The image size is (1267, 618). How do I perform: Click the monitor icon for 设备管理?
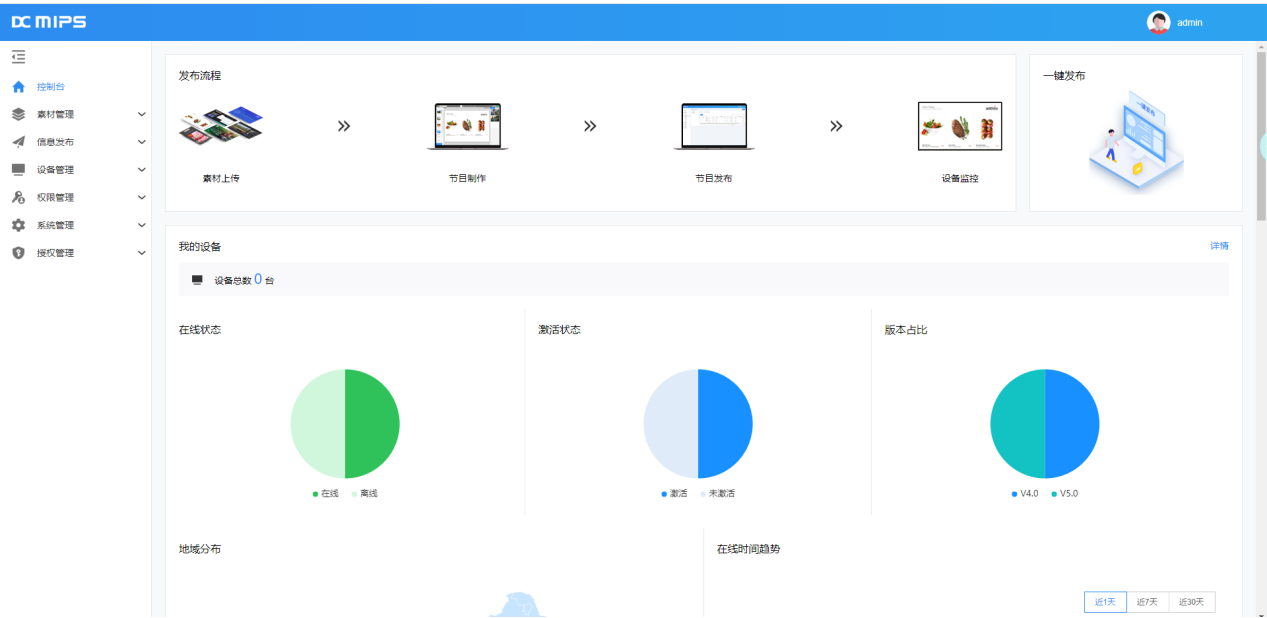[18, 170]
